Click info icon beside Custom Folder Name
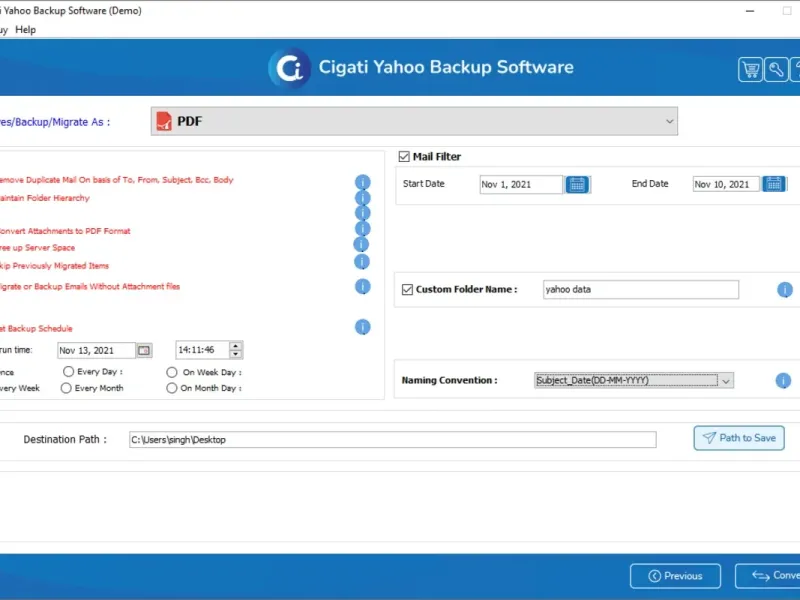The height and width of the screenshot is (600, 800). coord(784,290)
